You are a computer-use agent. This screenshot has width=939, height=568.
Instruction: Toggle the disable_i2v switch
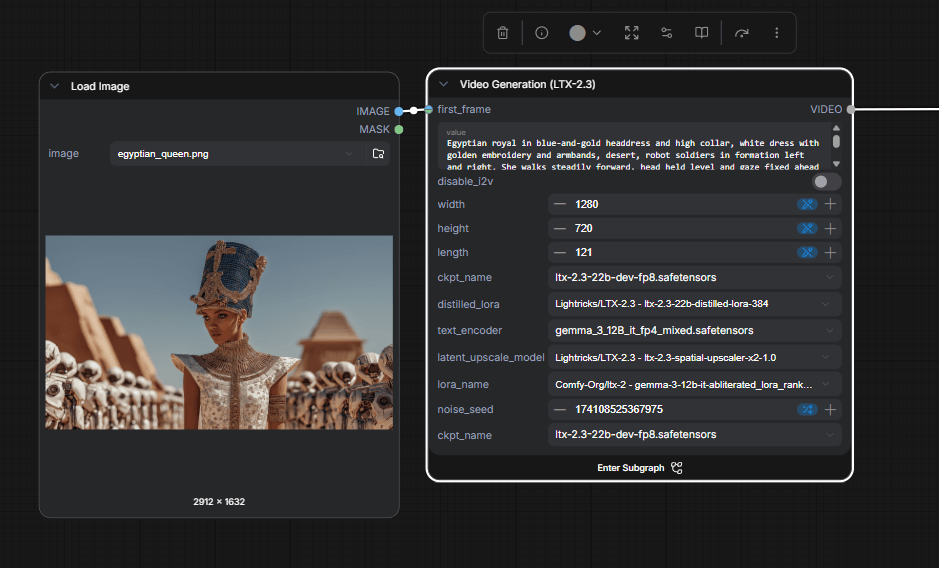[x=826, y=182]
